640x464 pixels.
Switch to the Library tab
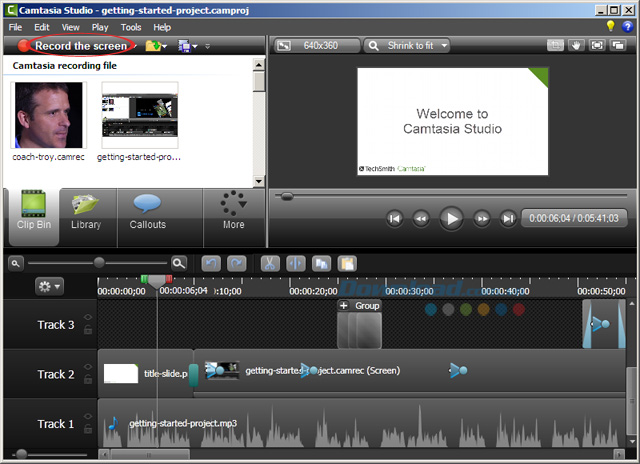click(x=86, y=216)
